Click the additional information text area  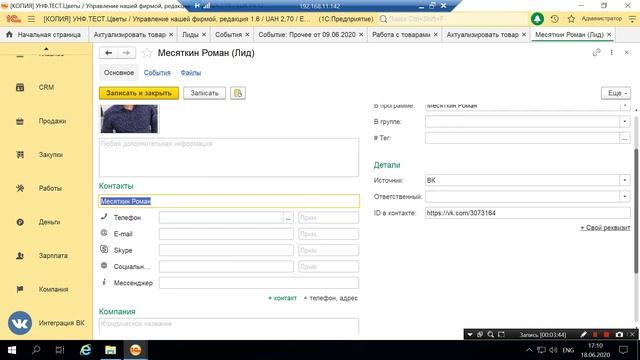pyautogui.click(x=229, y=157)
